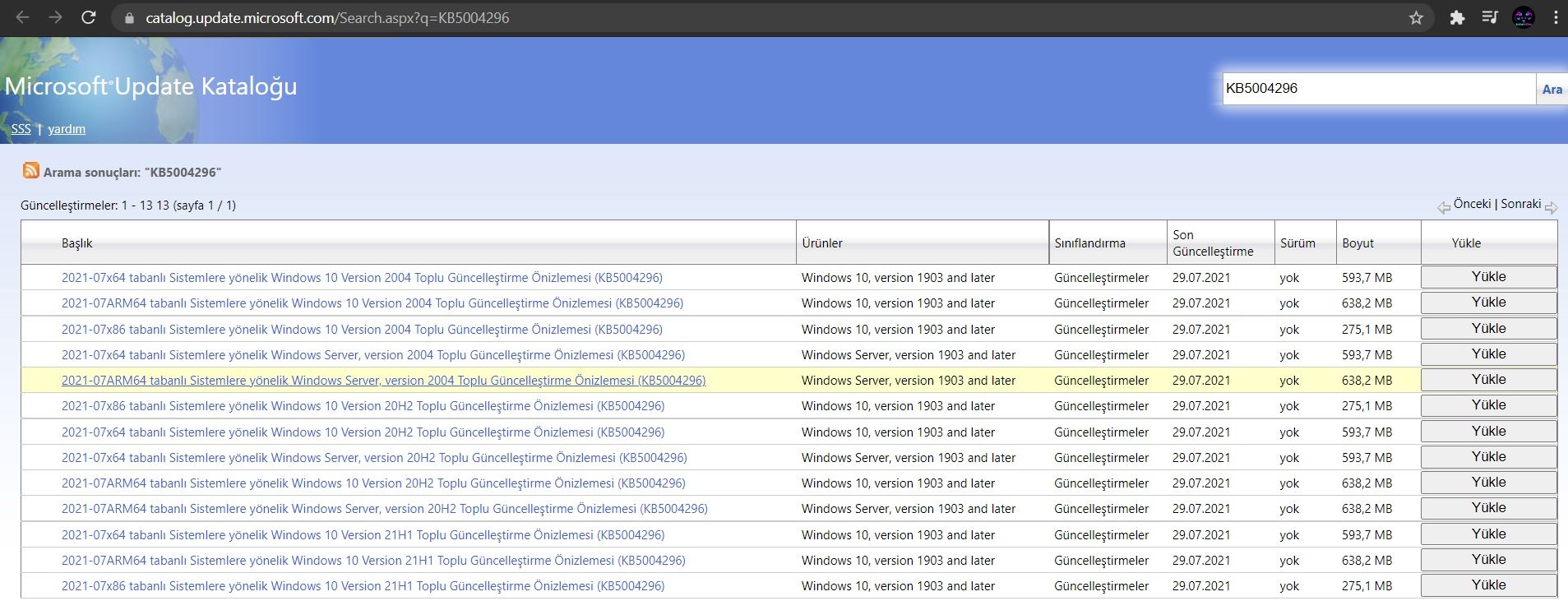Click "275,1 MB" in the x86 Version 21H1 row
This screenshot has height=610, width=1568.
coord(1367,586)
